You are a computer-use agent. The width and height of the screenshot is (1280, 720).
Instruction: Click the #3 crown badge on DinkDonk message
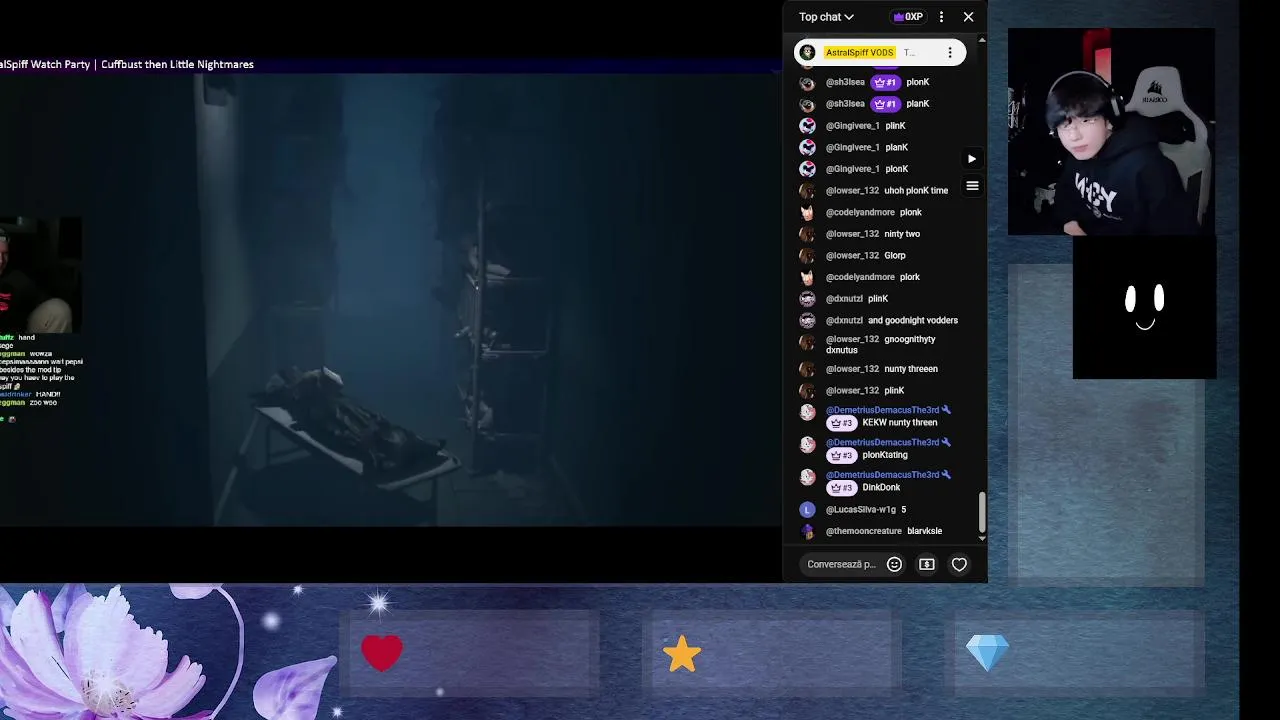pos(842,488)
